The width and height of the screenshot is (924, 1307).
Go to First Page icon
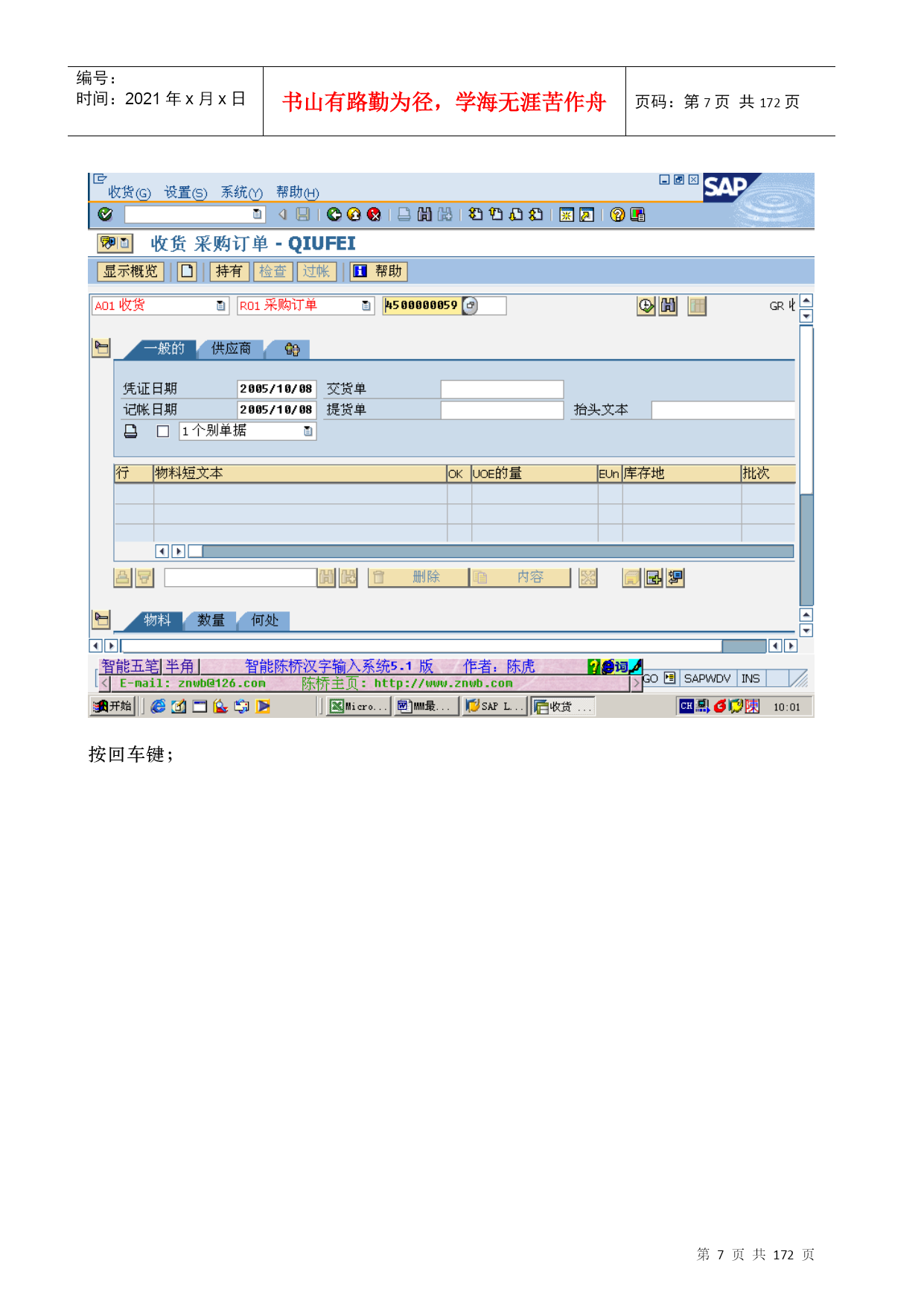click(x=476, y=214)
